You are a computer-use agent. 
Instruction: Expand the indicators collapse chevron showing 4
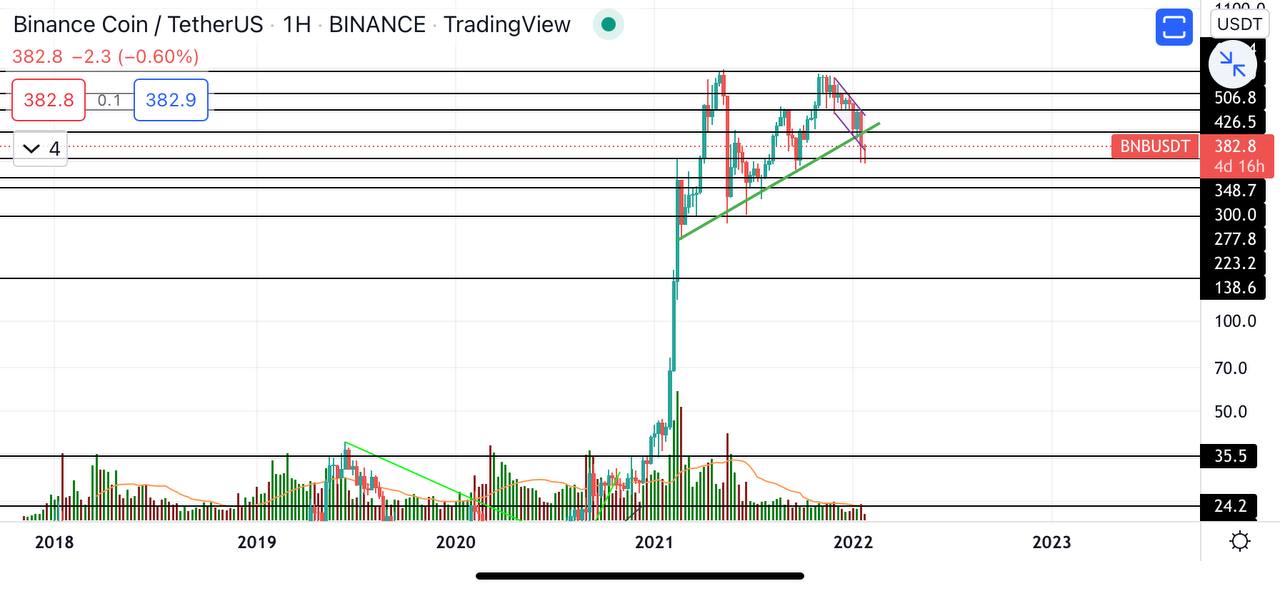[40, 149]
